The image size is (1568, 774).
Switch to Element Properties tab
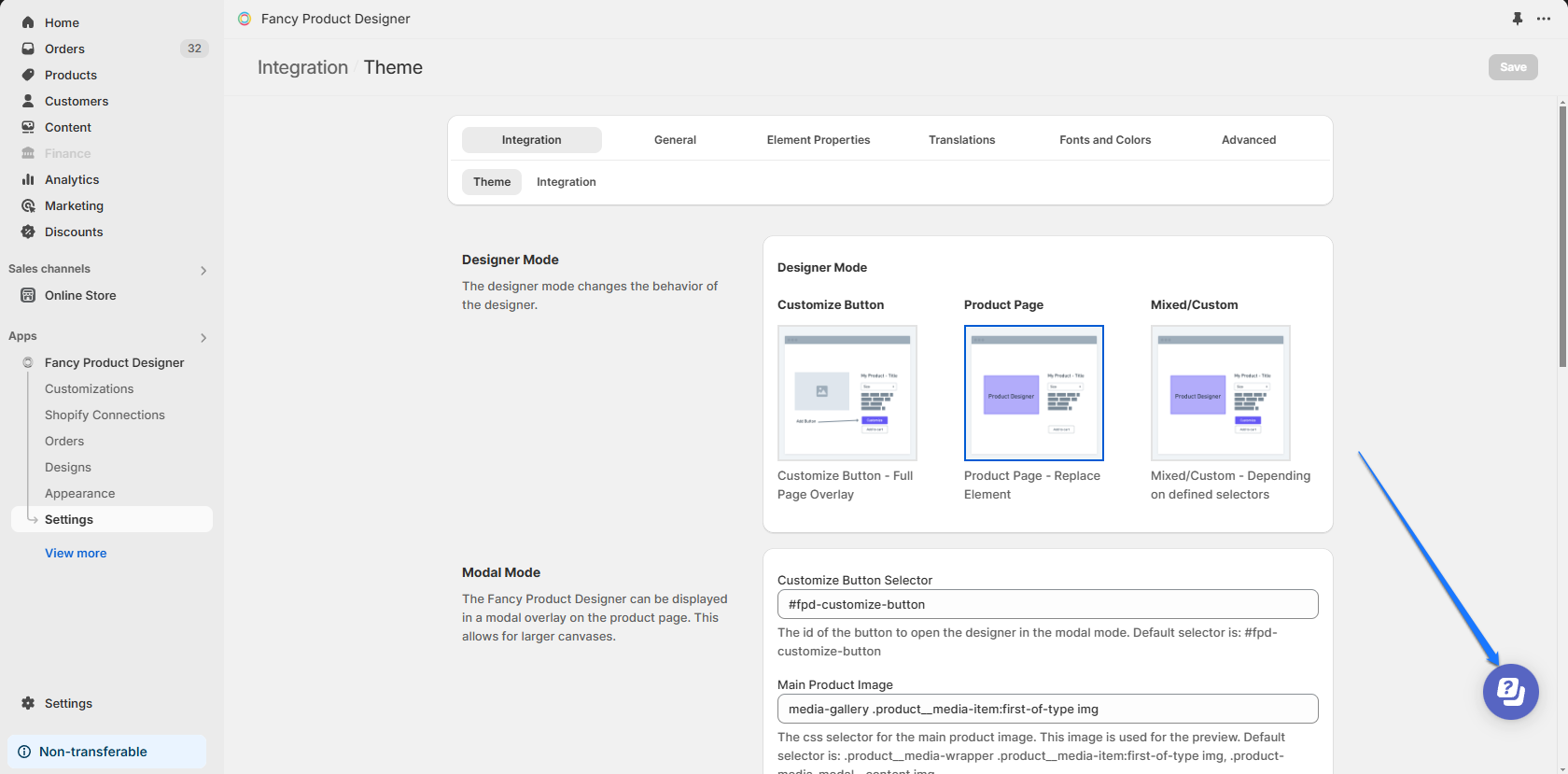point(819,140)
